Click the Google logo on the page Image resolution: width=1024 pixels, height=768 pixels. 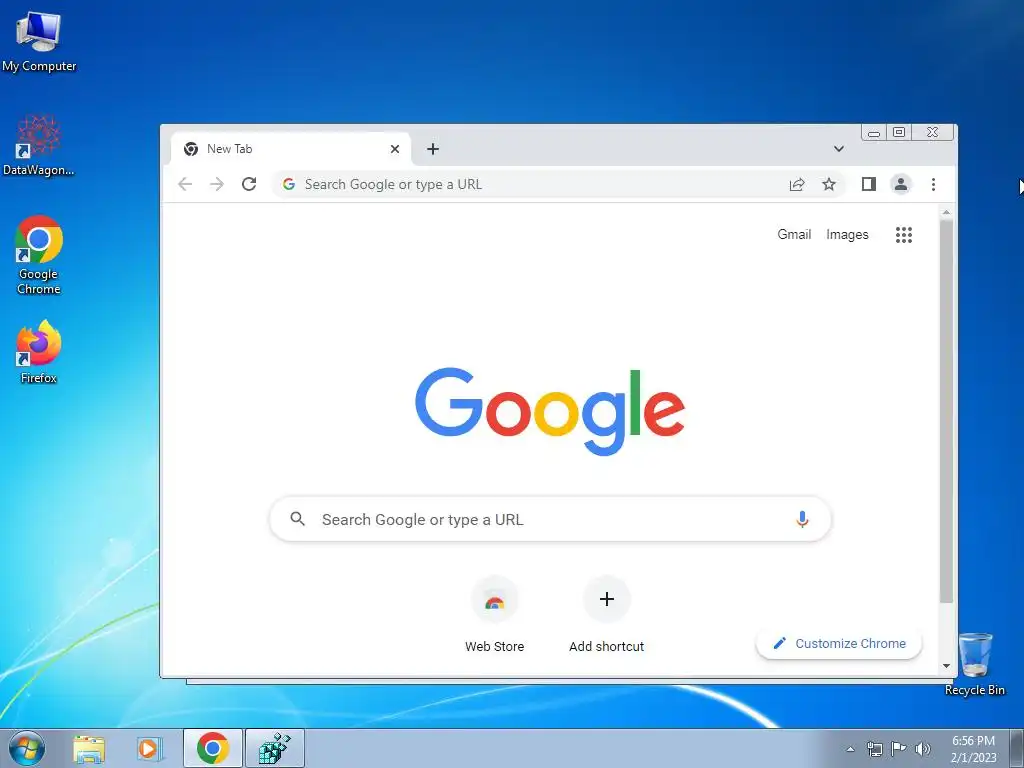point(550,411)
